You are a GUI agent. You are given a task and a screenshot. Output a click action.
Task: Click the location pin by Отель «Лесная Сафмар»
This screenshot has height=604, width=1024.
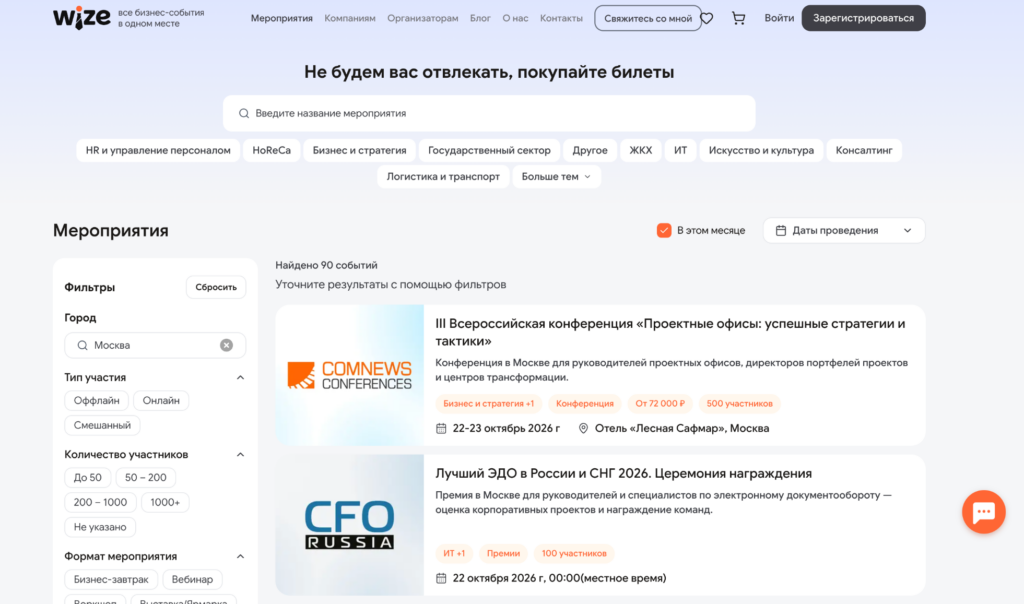[x=583, y=428]
